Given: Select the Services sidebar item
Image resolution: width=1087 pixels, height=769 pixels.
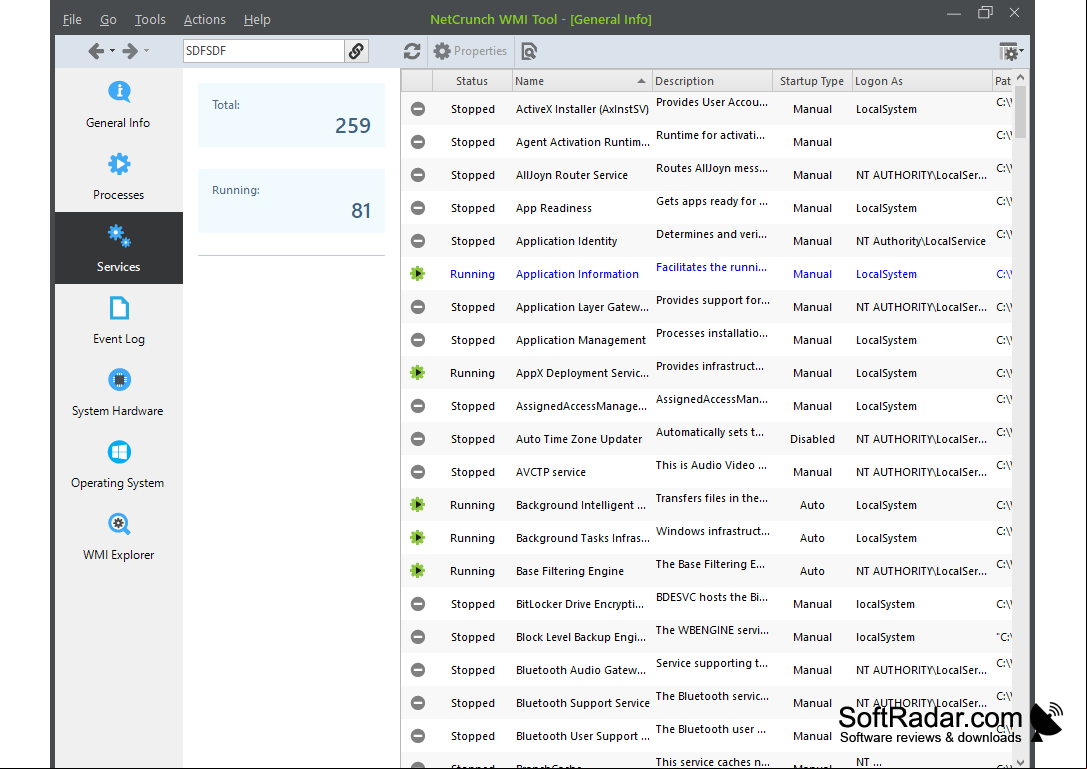Looking at the screenshot, I should (x=119, y=248).
